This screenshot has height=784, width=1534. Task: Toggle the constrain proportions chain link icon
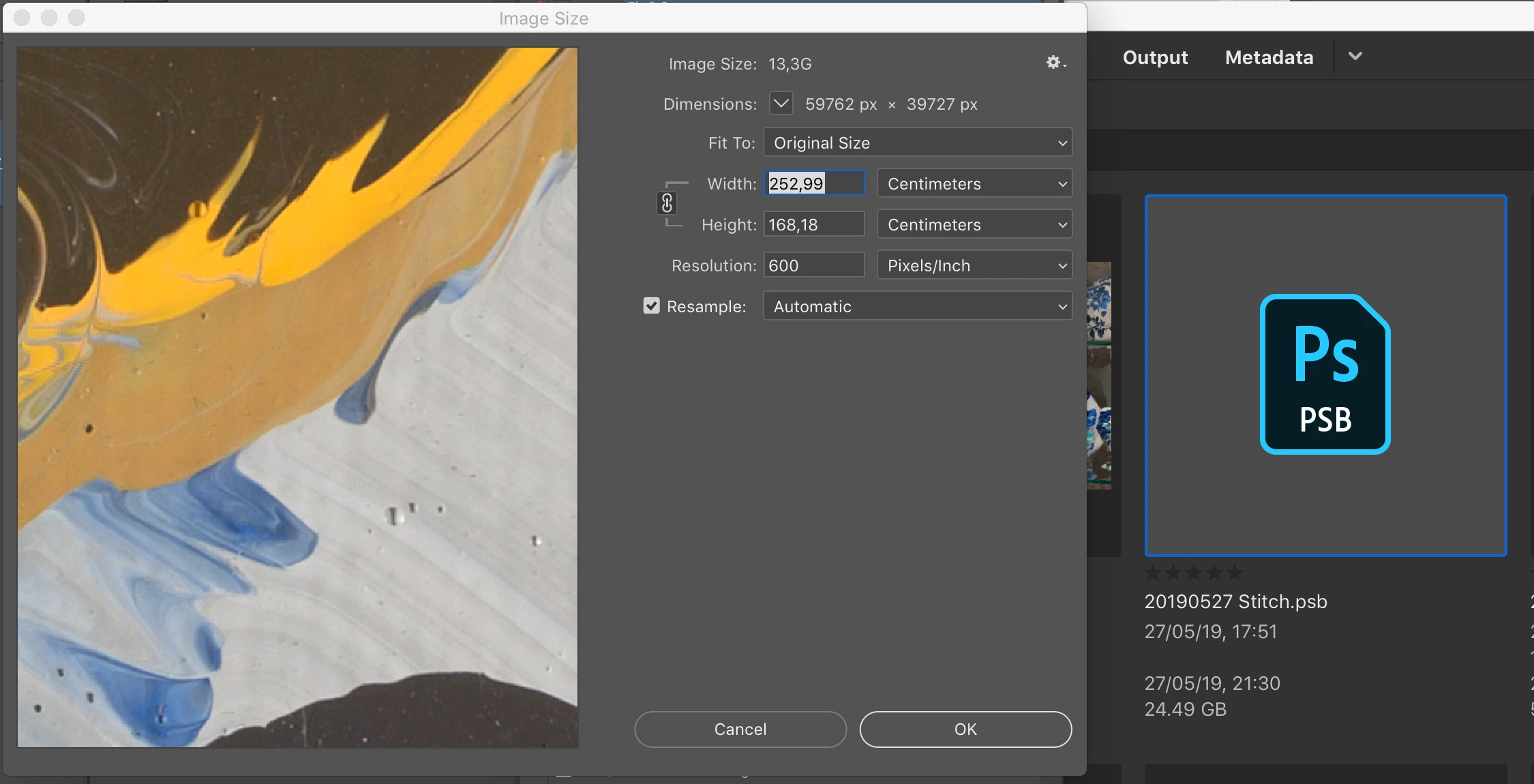click(x=667, y=203)
